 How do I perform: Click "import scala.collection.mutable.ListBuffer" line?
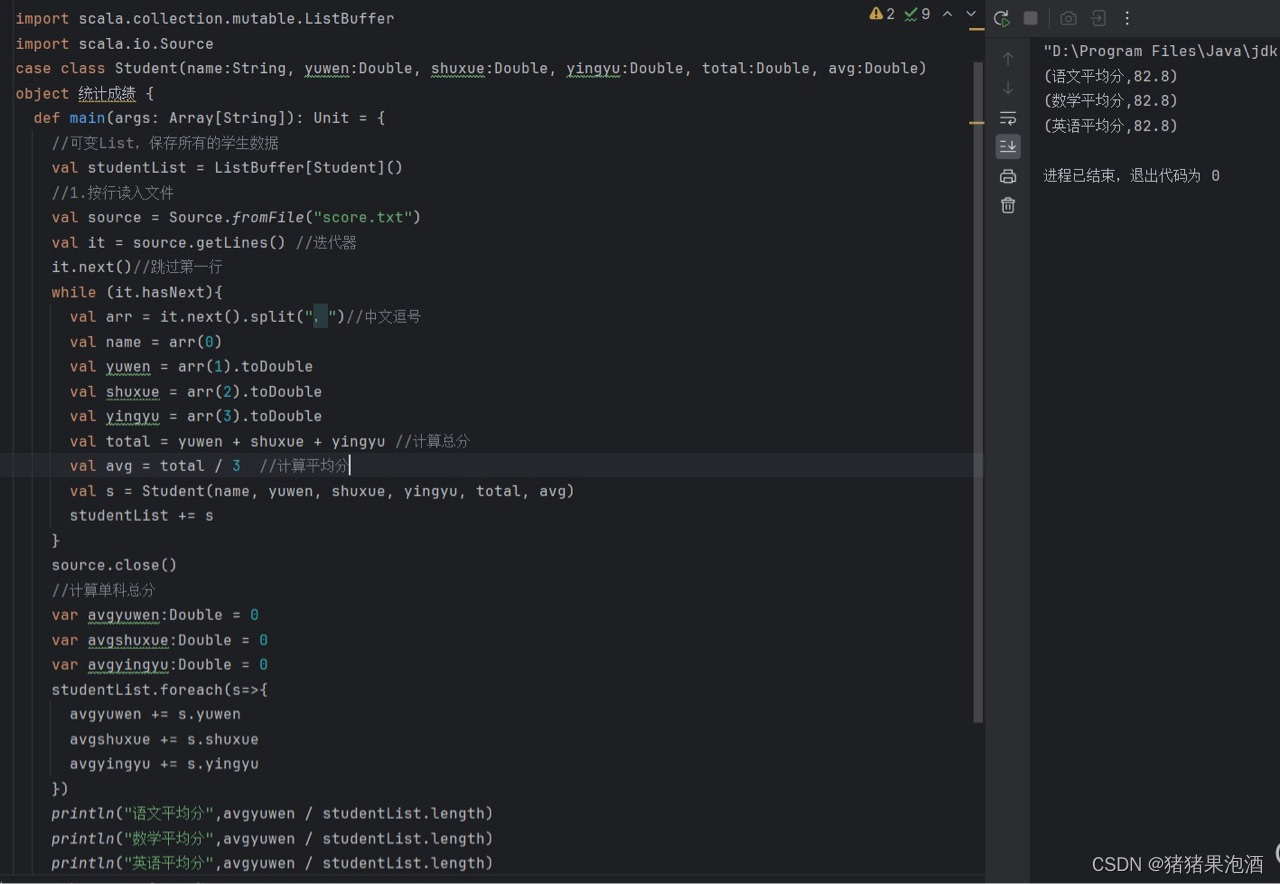205,19
